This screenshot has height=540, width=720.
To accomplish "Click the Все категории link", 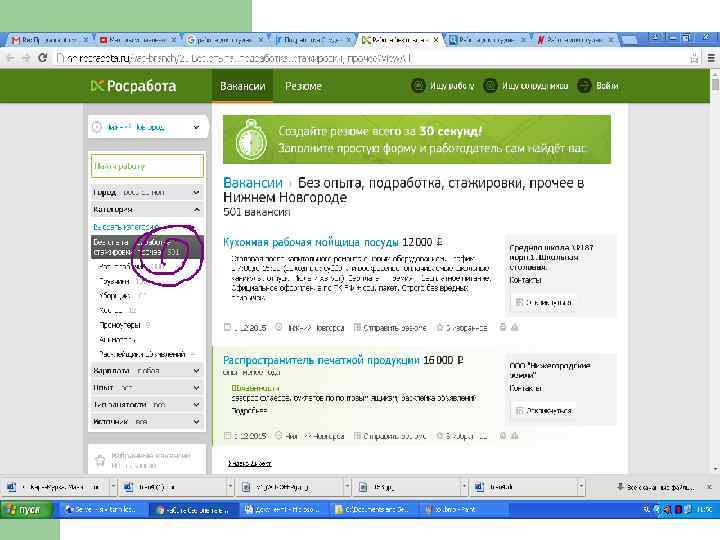I will point(125,227).
